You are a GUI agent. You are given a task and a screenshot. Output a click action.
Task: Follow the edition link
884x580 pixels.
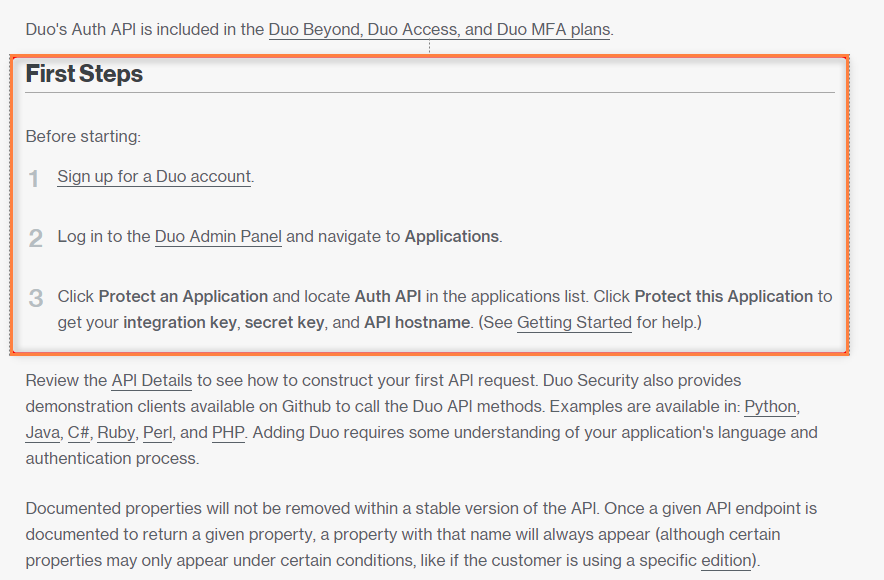coord(725,560)
